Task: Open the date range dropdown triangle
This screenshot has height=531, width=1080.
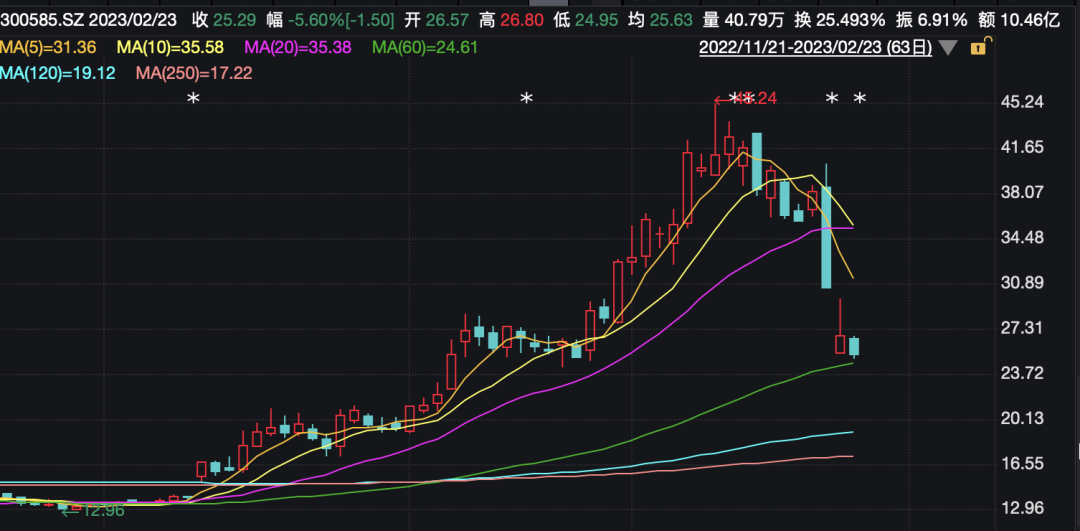Action: click(948, 47)
